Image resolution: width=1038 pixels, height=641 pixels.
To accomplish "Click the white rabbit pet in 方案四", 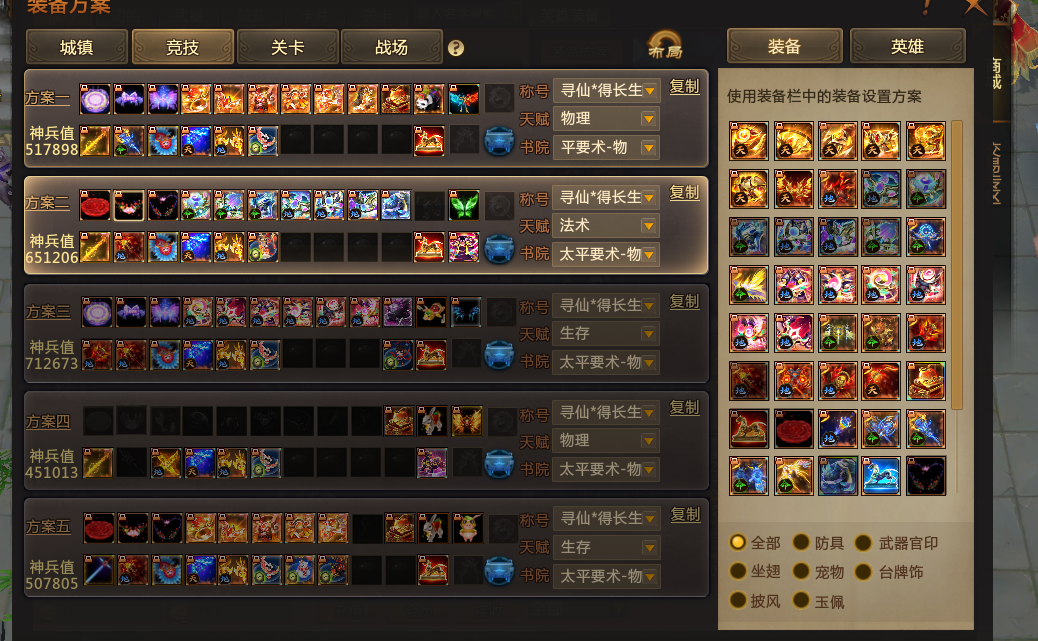I will (x=432, y=420).
